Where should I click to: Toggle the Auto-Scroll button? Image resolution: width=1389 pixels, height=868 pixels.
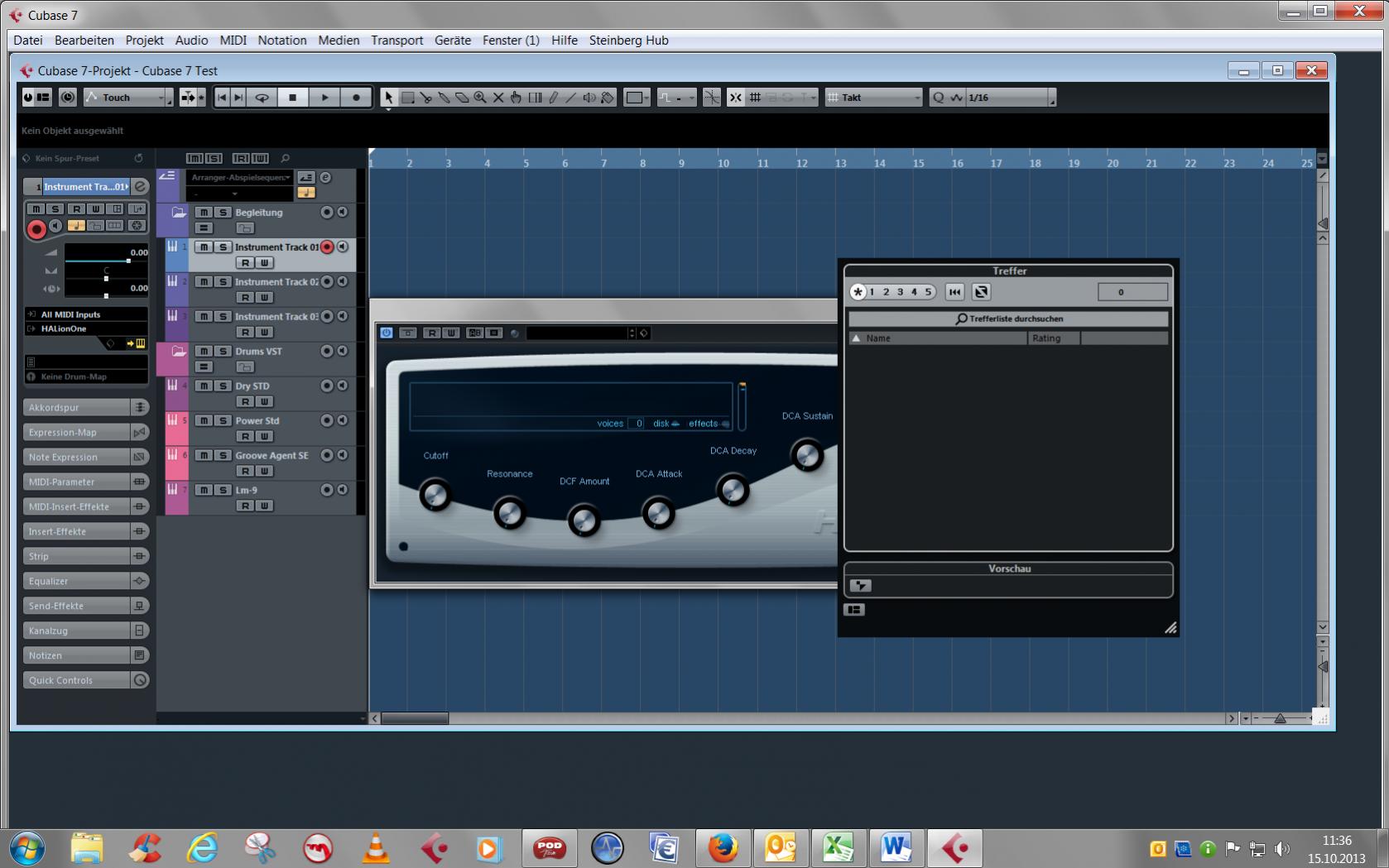(188, 98)
